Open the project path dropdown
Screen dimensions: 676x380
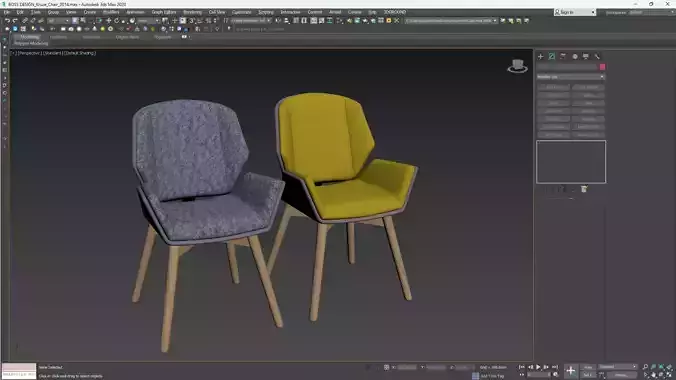(x=452, y=21)
